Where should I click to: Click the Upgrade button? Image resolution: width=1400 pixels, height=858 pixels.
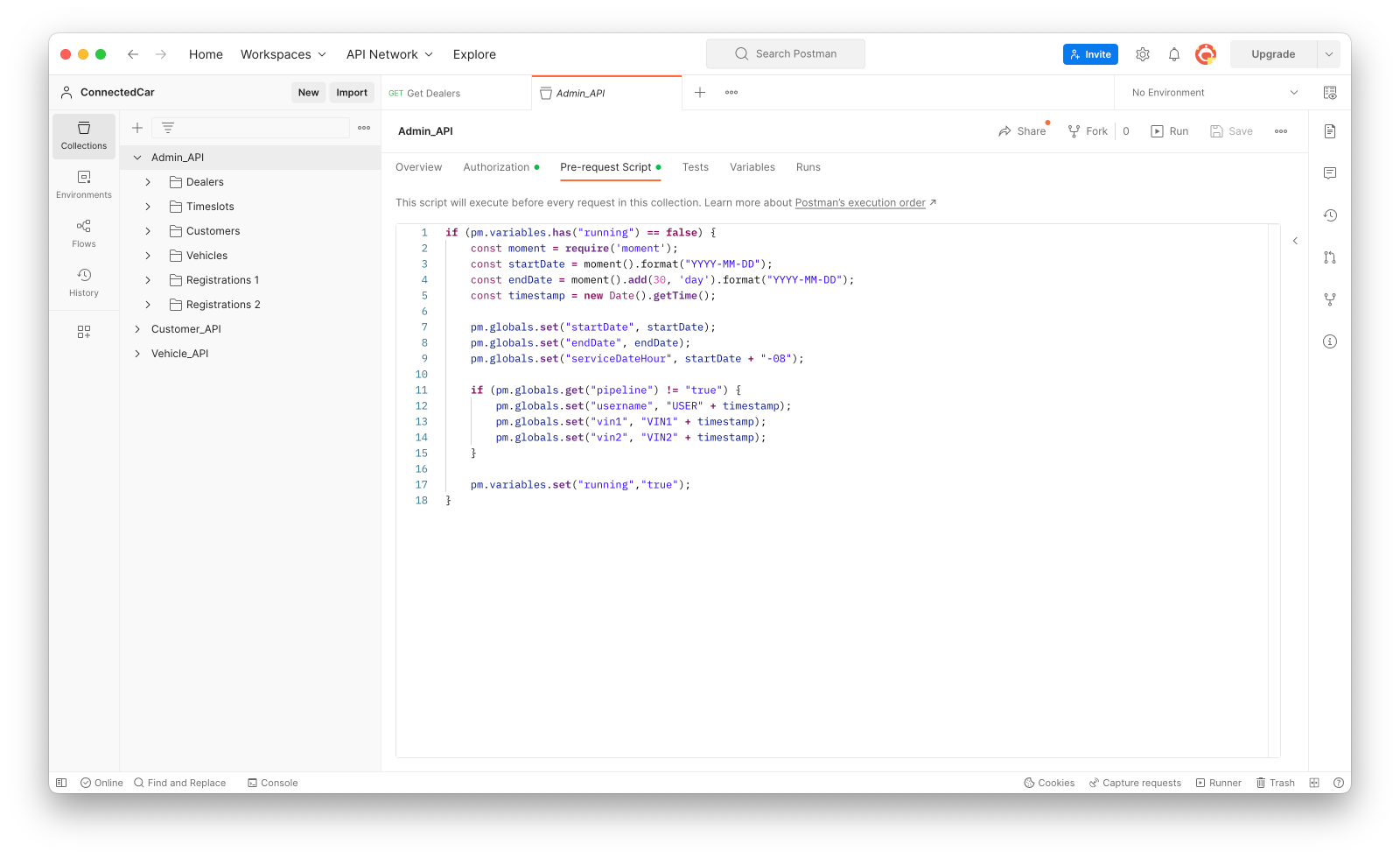(x=1273, y=54)
